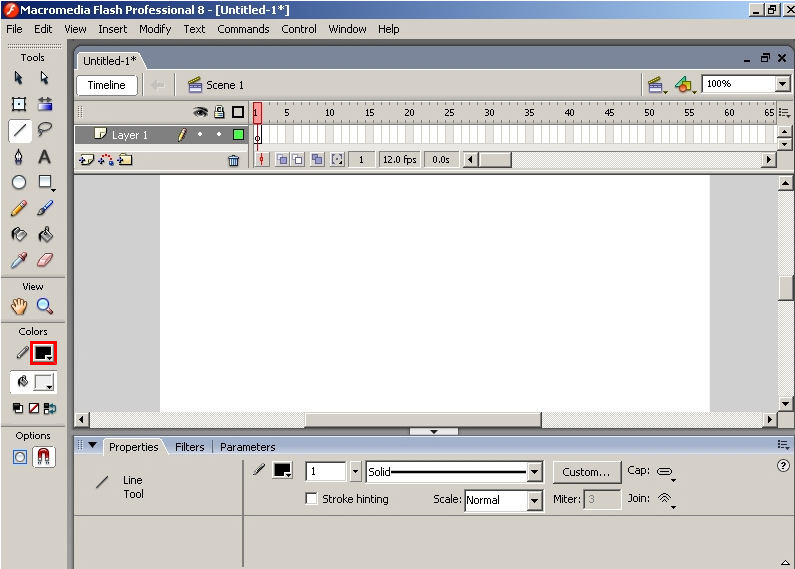Click the Swap Colors button
The image size is (795, 569).
point(50,408)
